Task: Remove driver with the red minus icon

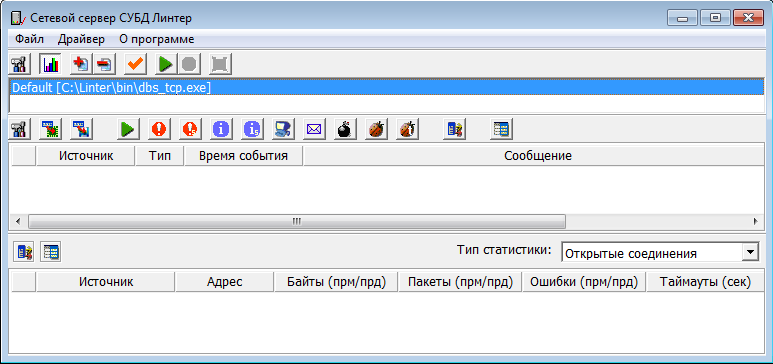Action: [104, 64]
